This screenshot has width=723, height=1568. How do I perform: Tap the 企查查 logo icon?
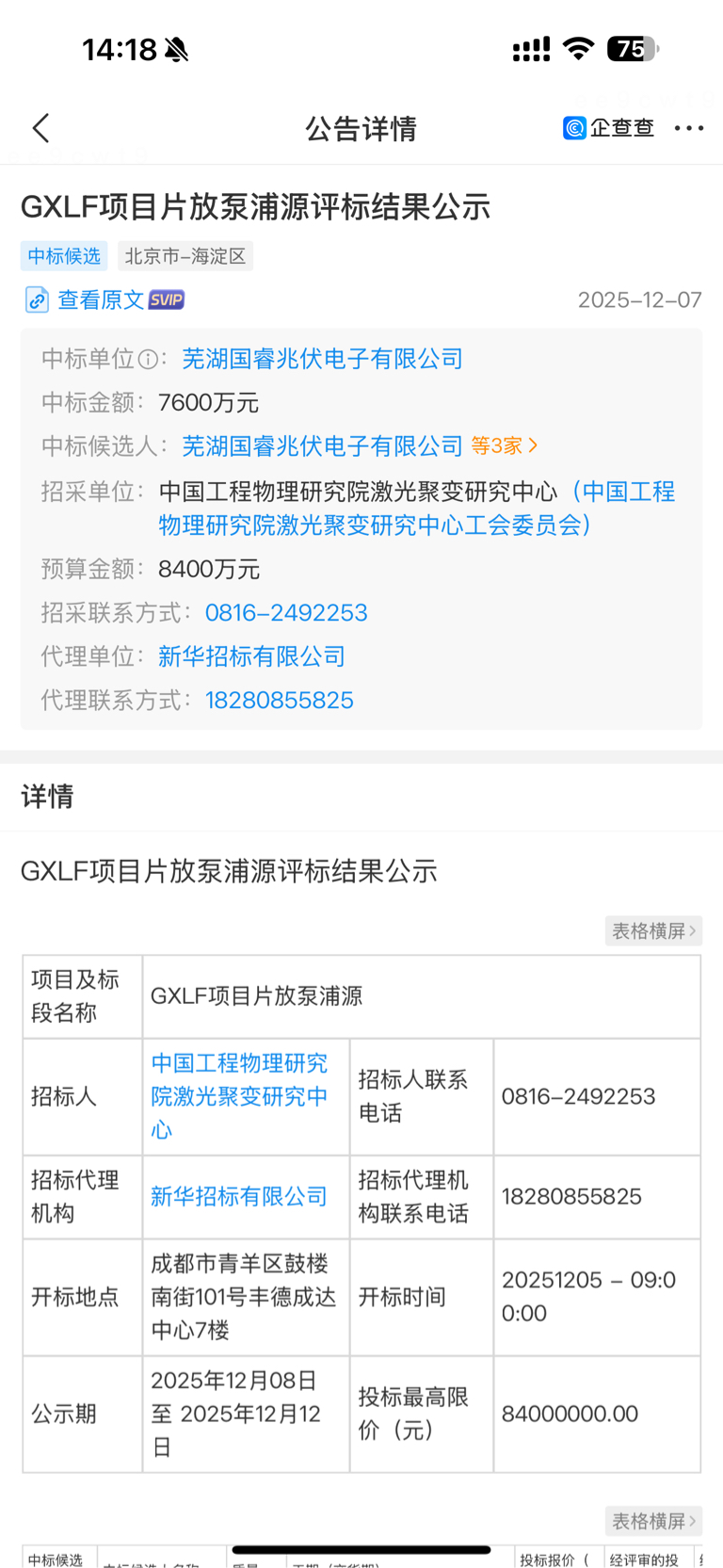tap(575, 128)
